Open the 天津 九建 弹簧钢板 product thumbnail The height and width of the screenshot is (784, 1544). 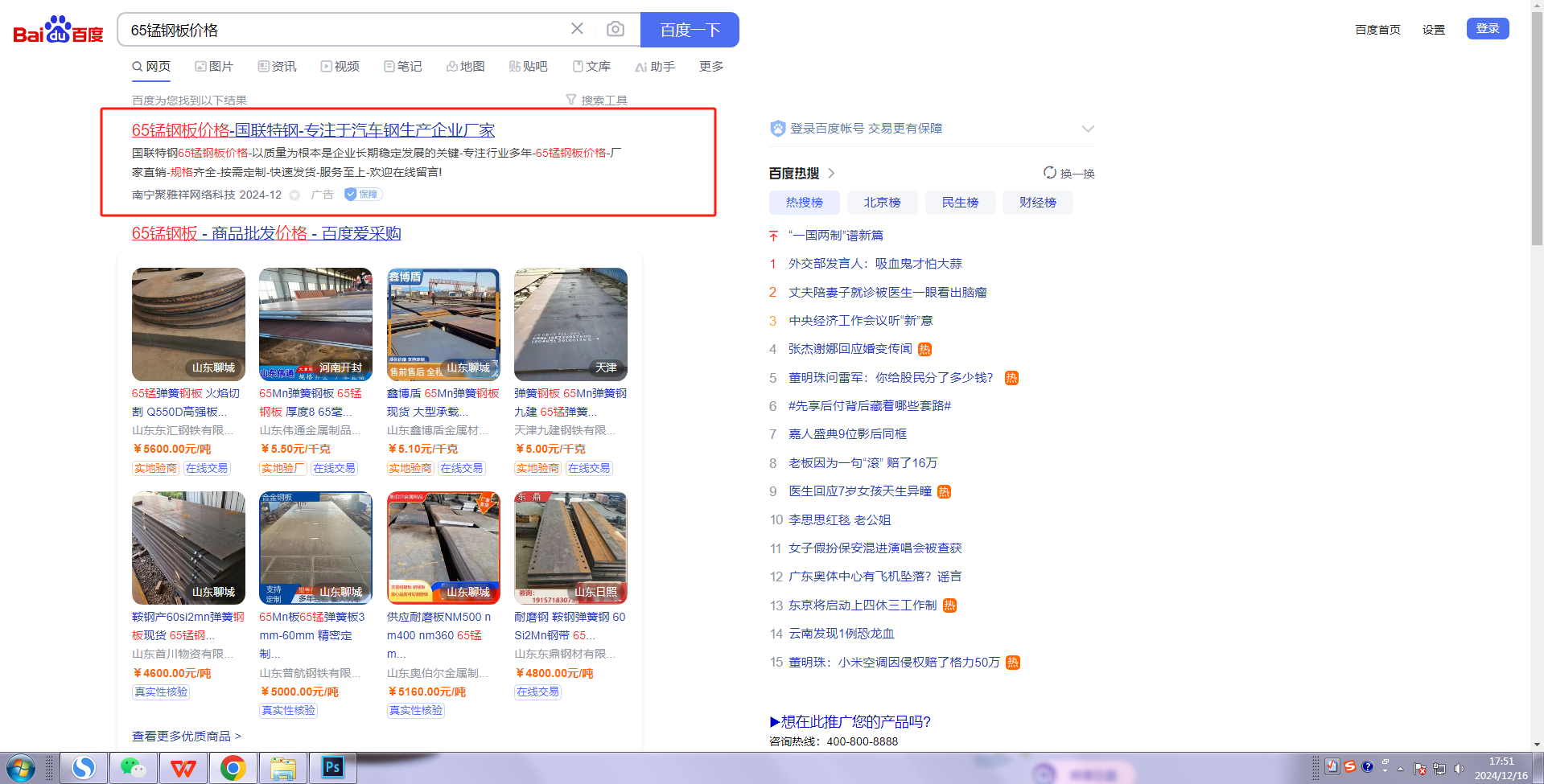point(570,324)
